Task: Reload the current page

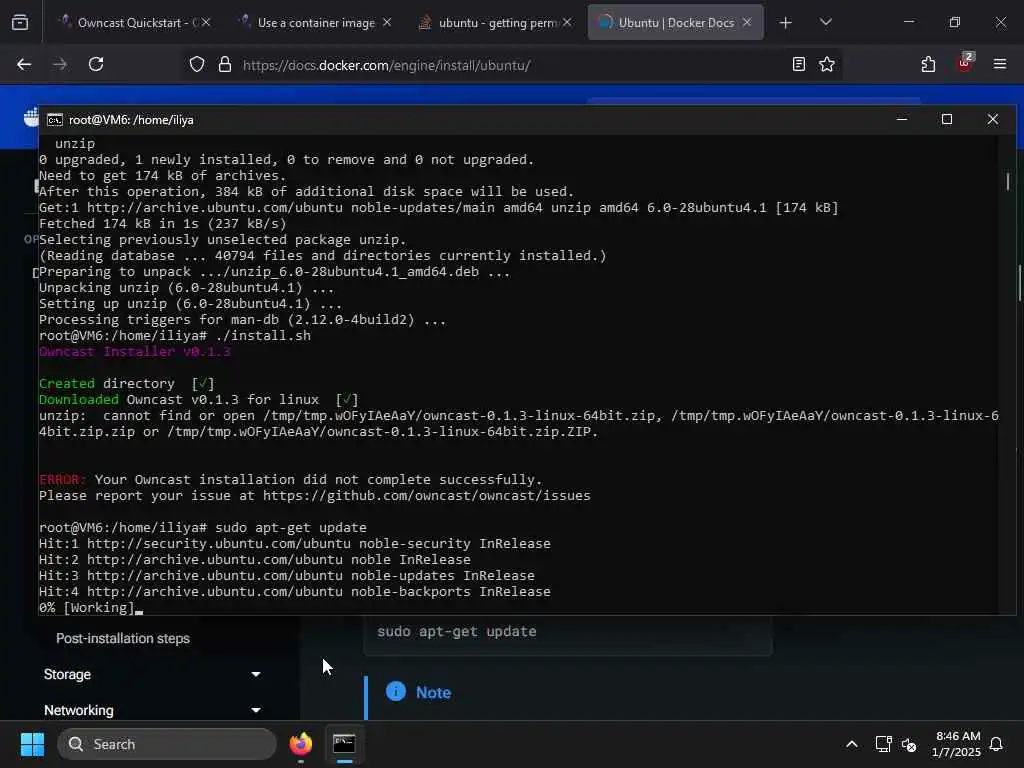Action: coord(96,64)
